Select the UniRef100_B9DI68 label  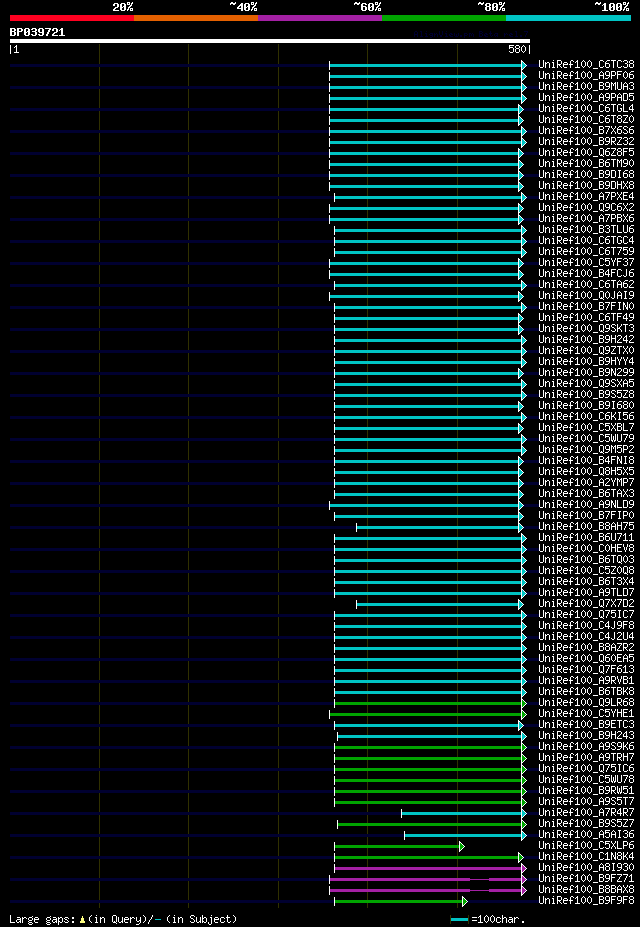coord(586,175)
